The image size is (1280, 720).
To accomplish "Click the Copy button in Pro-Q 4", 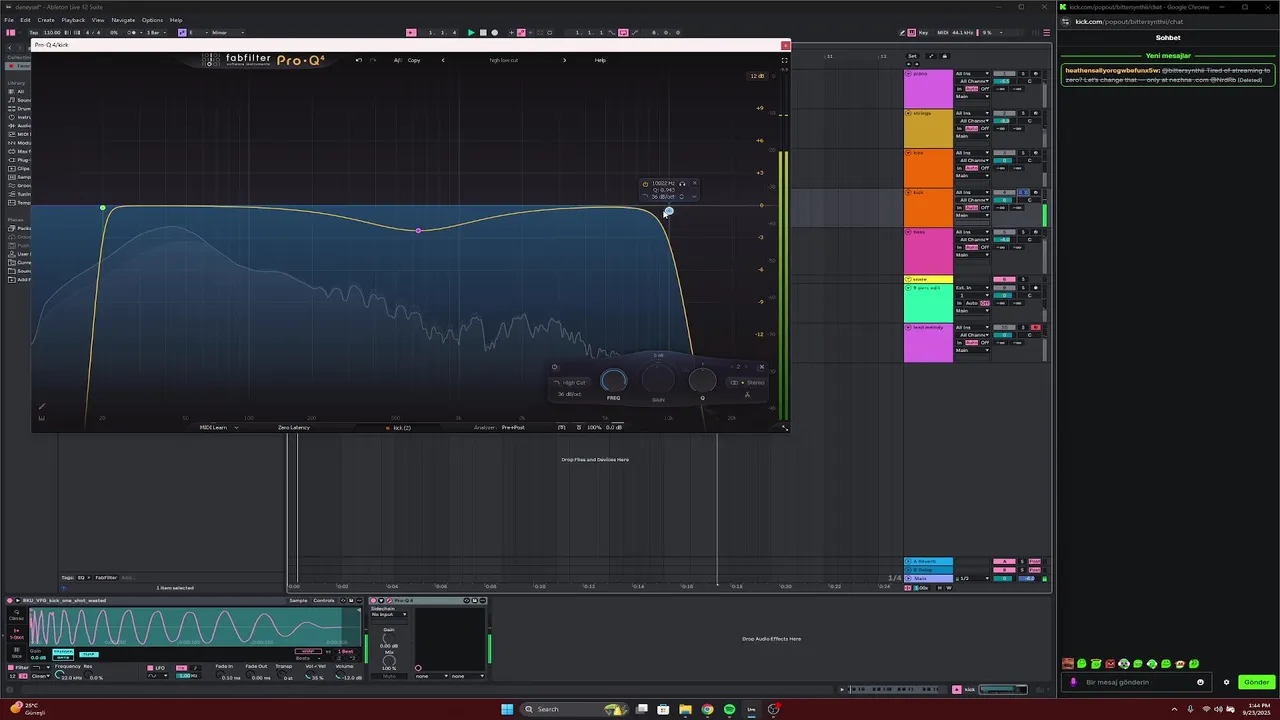I will (x=414, y=60).
